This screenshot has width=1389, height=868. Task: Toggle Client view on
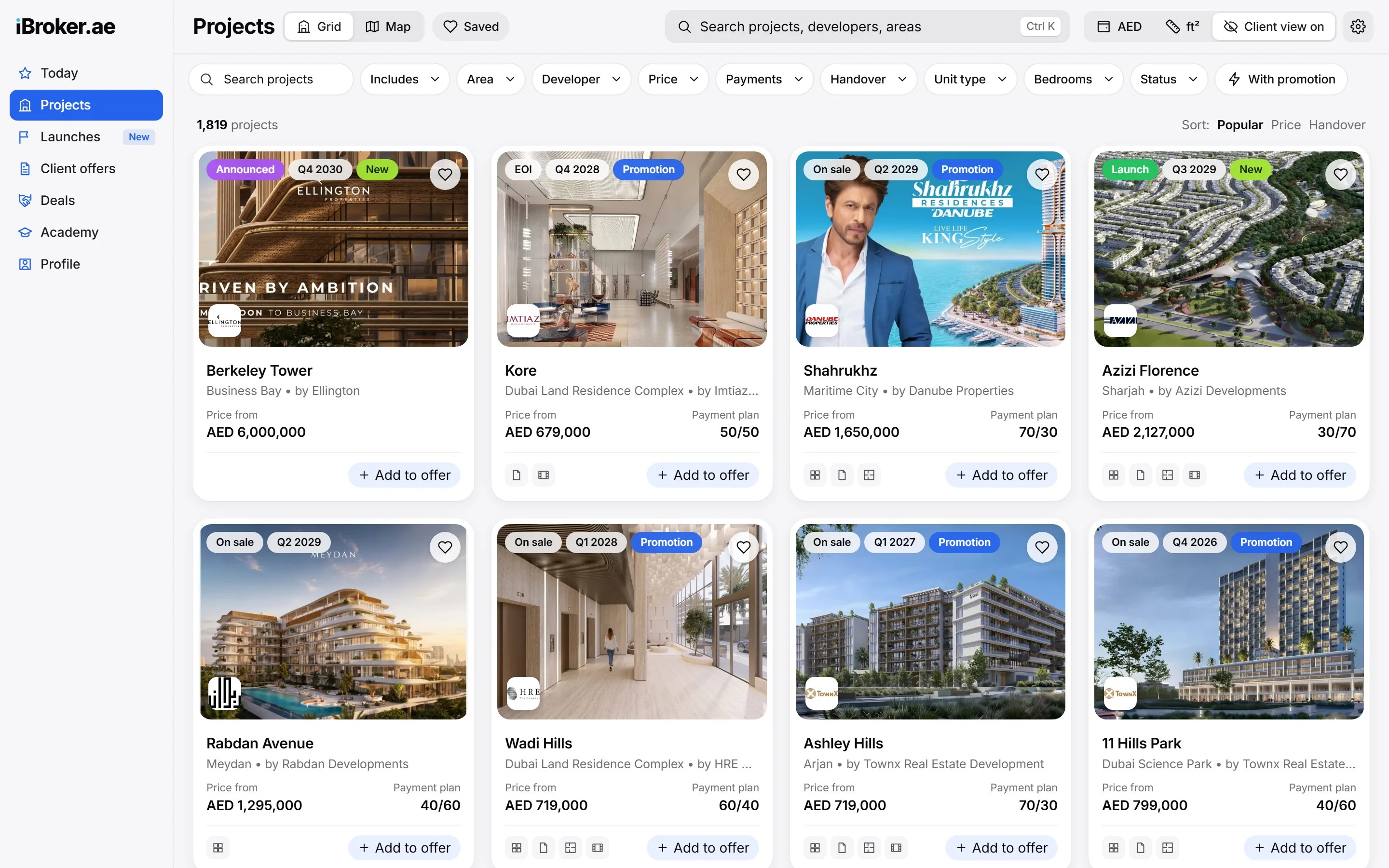[1274, 27]
